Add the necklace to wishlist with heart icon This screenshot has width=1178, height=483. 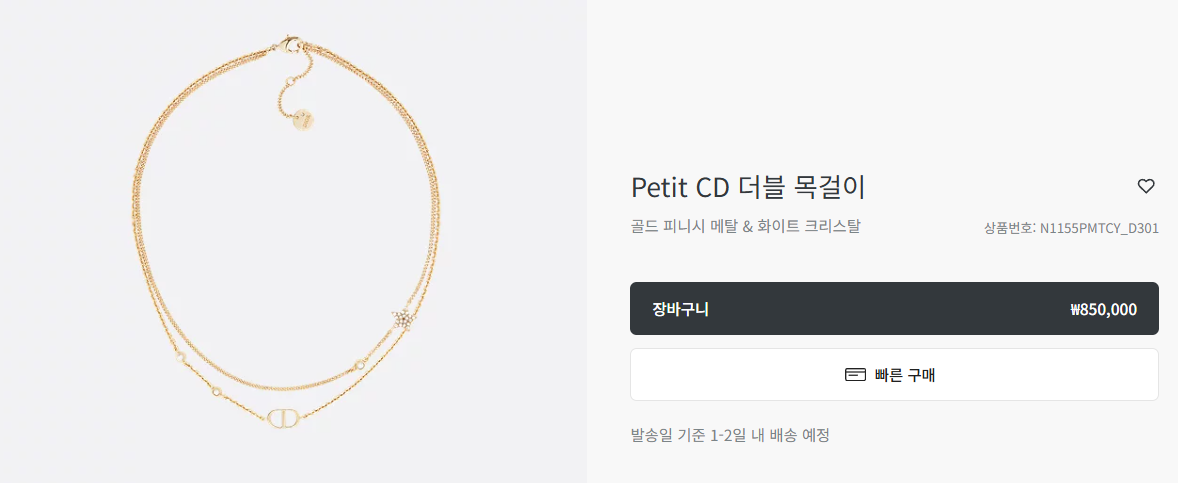[x=1145, y=186]
